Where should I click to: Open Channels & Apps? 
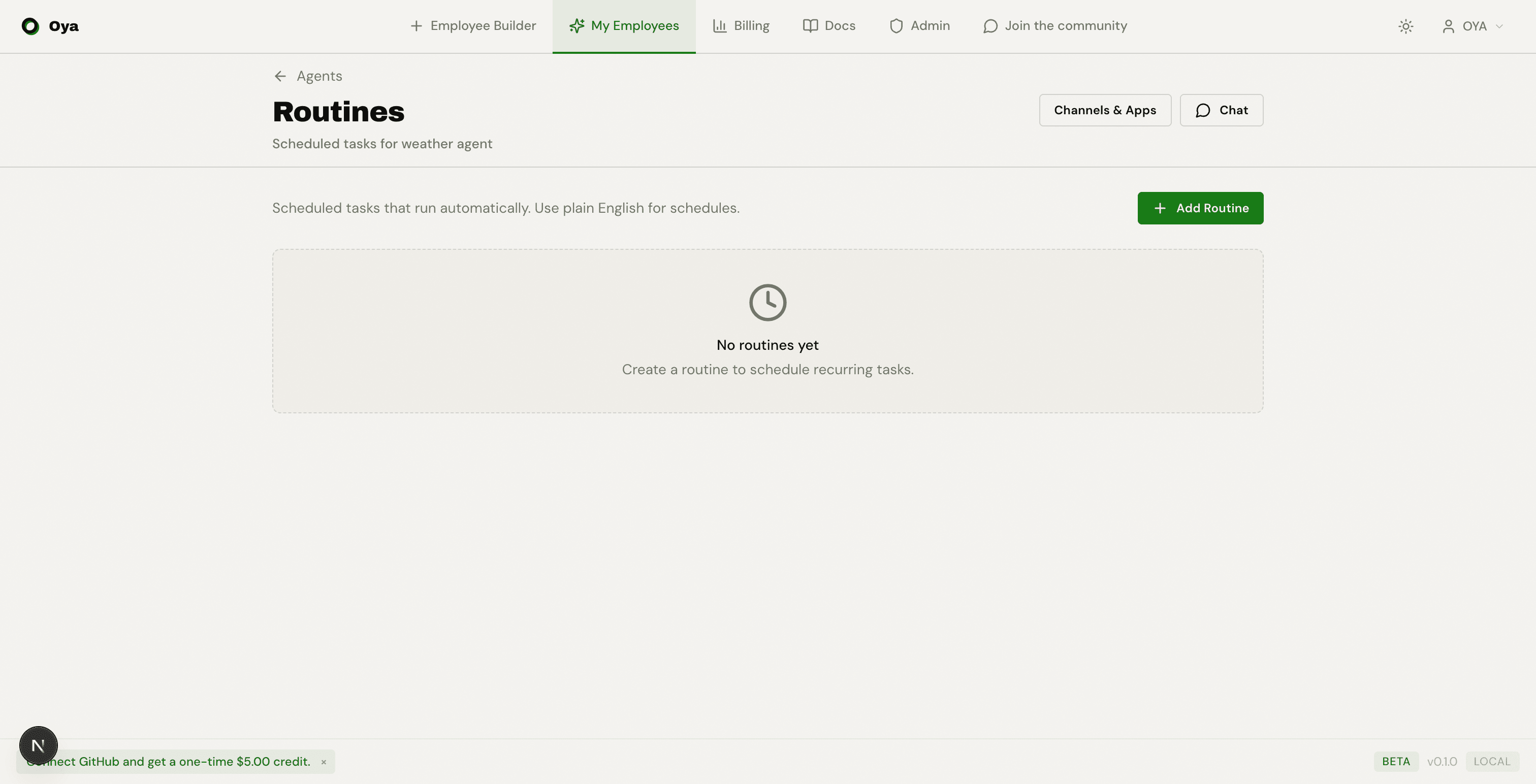point(1104,110)
